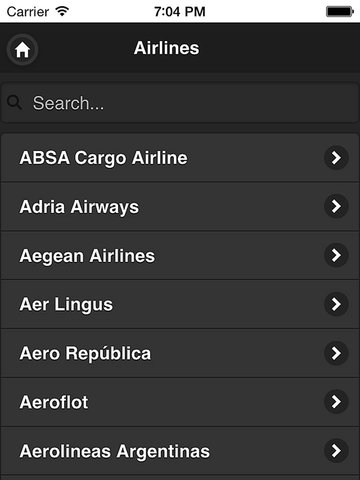Tap the Wi-Fi signal icon near Carrier
Viewport: 360px width, 480px height.
coord(62,11)
